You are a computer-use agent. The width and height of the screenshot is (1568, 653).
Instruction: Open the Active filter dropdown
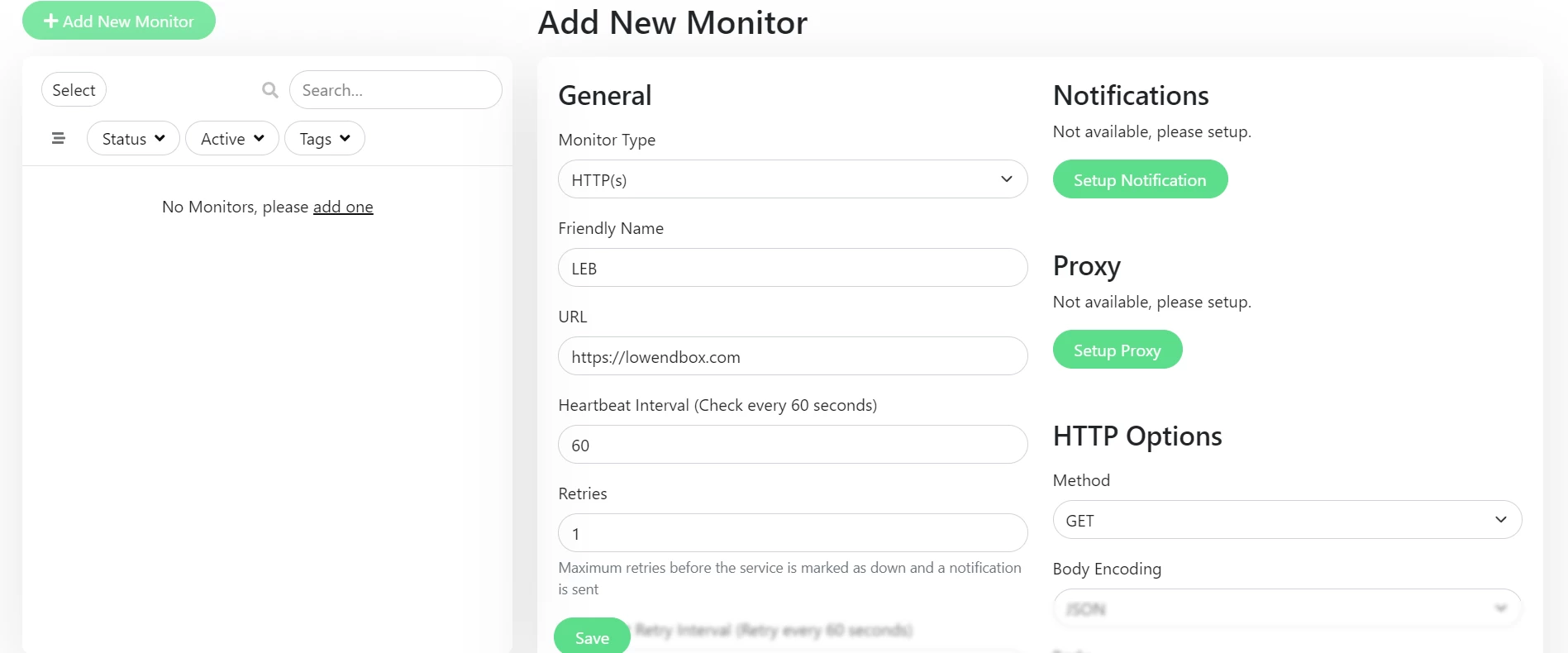tap(232, 139)
